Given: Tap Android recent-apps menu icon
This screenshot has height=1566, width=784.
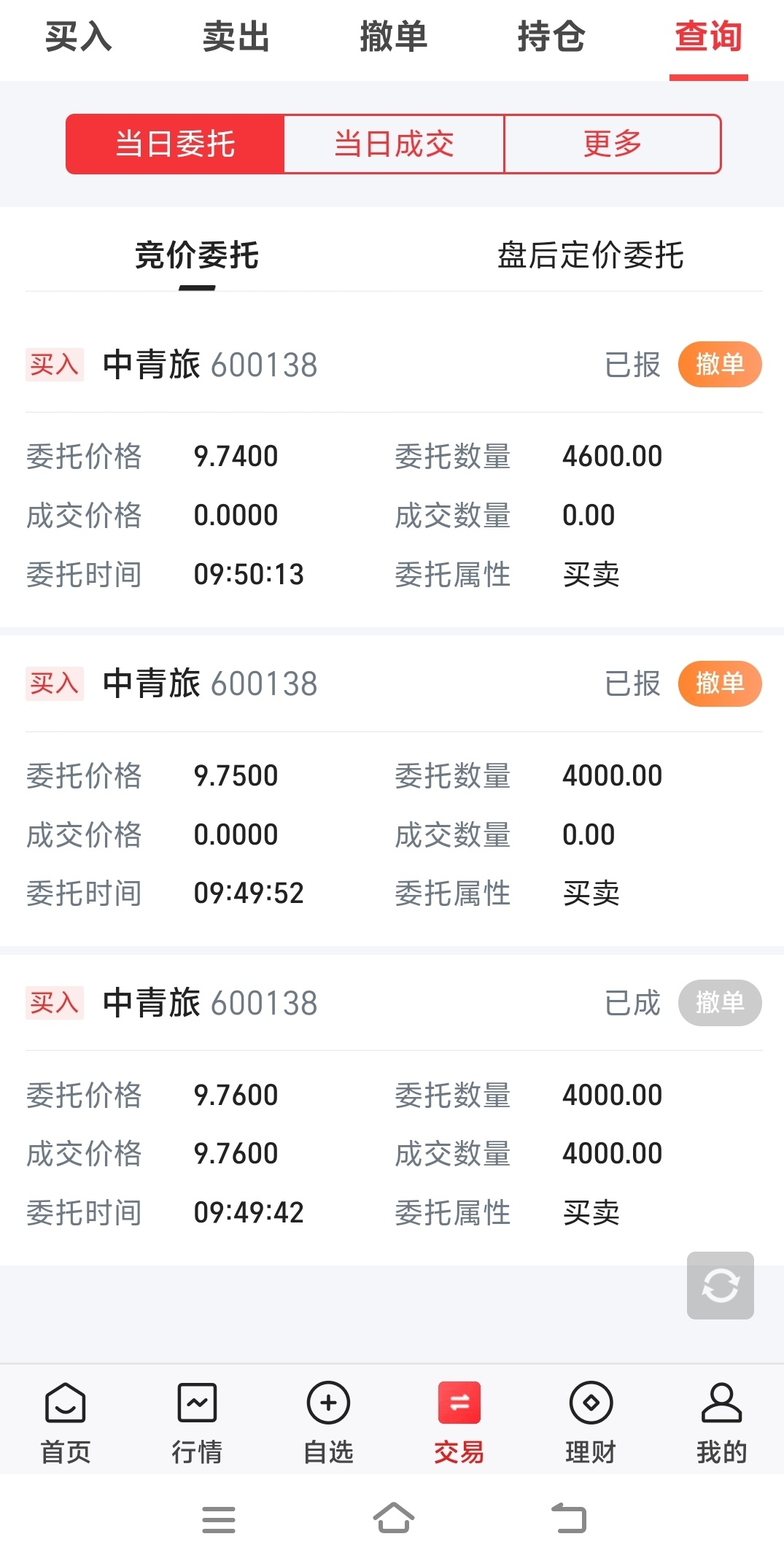Looking at the screenshot, I should click(x=219, y=1520).
